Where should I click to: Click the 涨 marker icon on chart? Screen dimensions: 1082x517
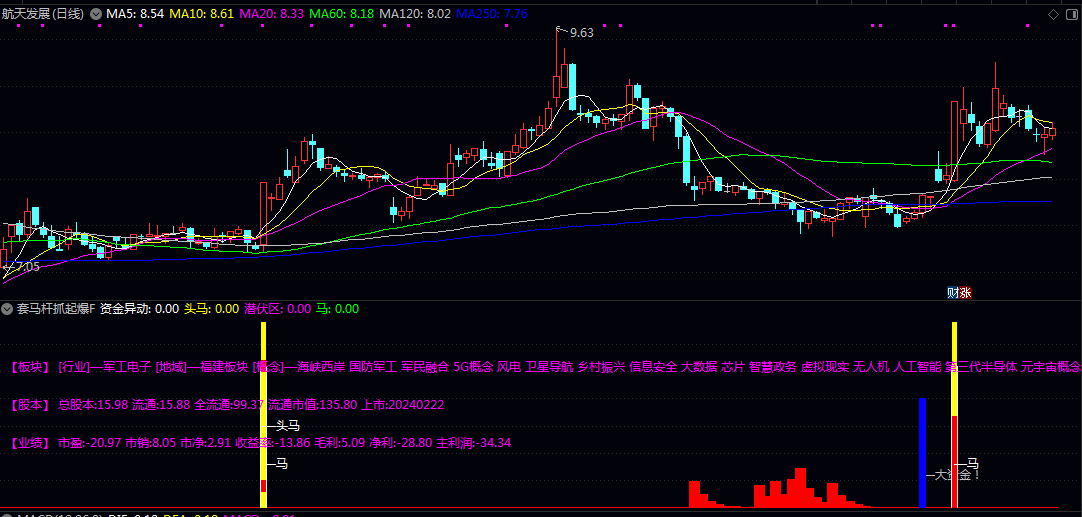[965, 293]
